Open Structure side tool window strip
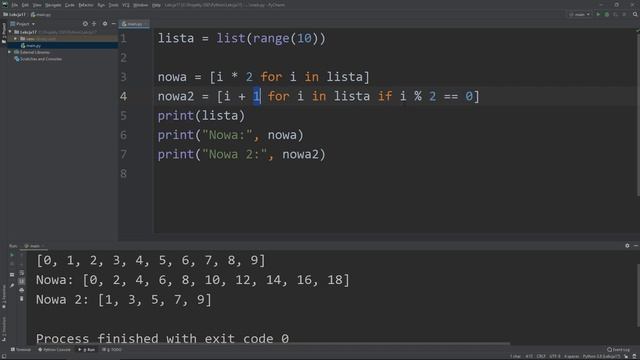The height and width of the screenshot is (360, 640). pos(4,329)
